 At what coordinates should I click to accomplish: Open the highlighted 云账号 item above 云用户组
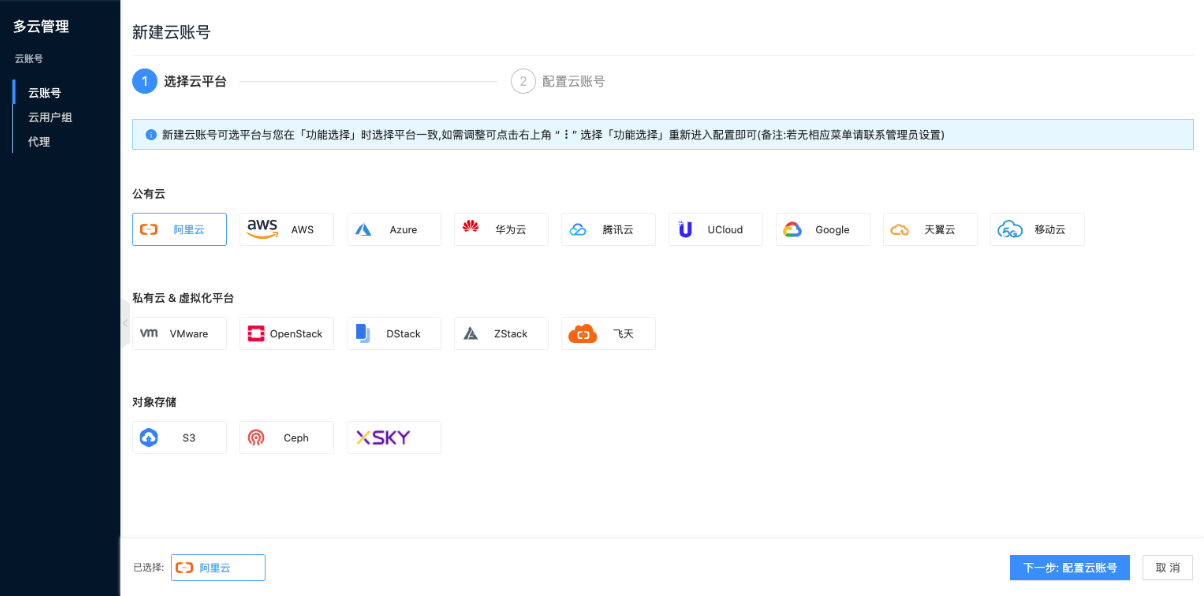click(44, 93)
